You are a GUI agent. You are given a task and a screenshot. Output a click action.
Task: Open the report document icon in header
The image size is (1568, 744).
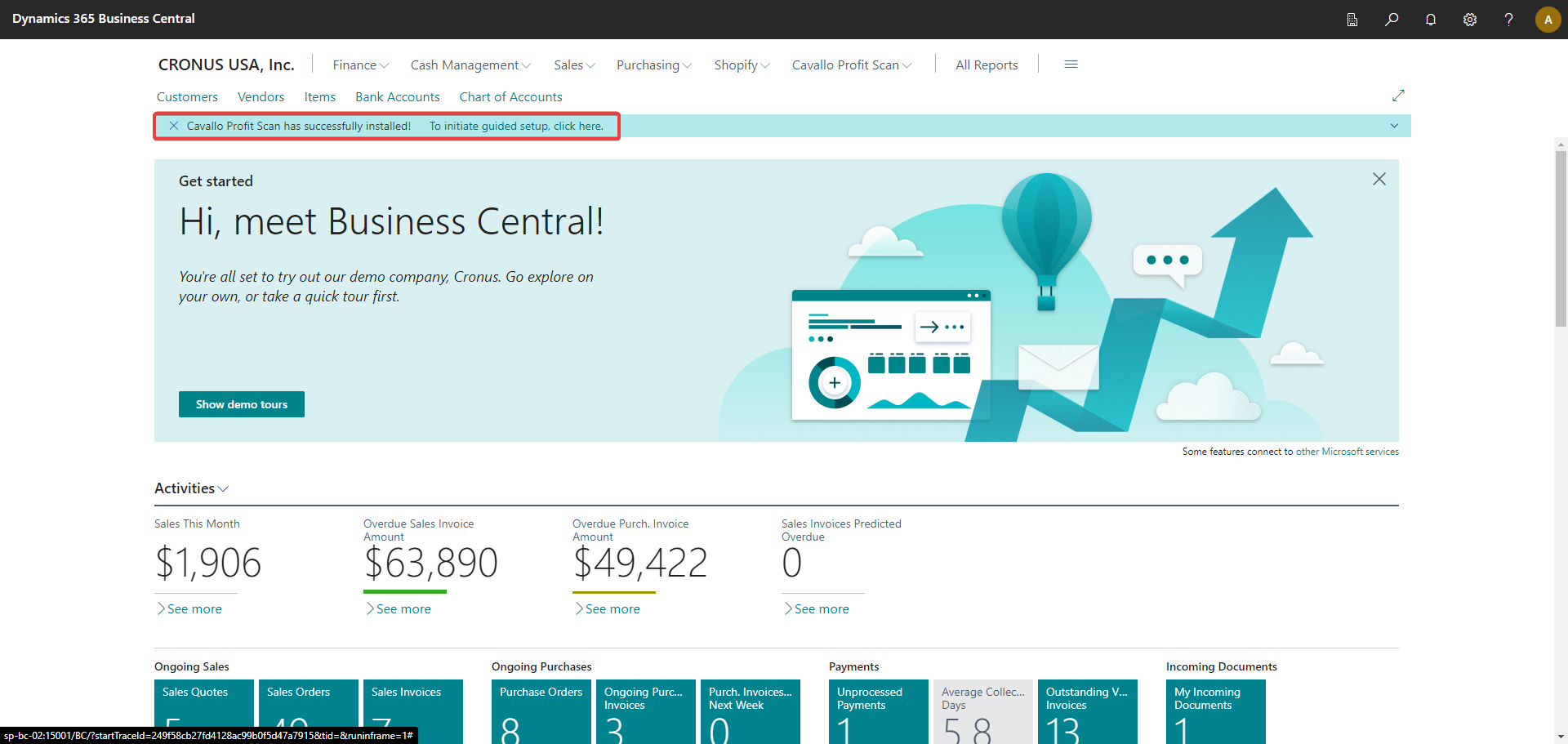pos(1352,20)
